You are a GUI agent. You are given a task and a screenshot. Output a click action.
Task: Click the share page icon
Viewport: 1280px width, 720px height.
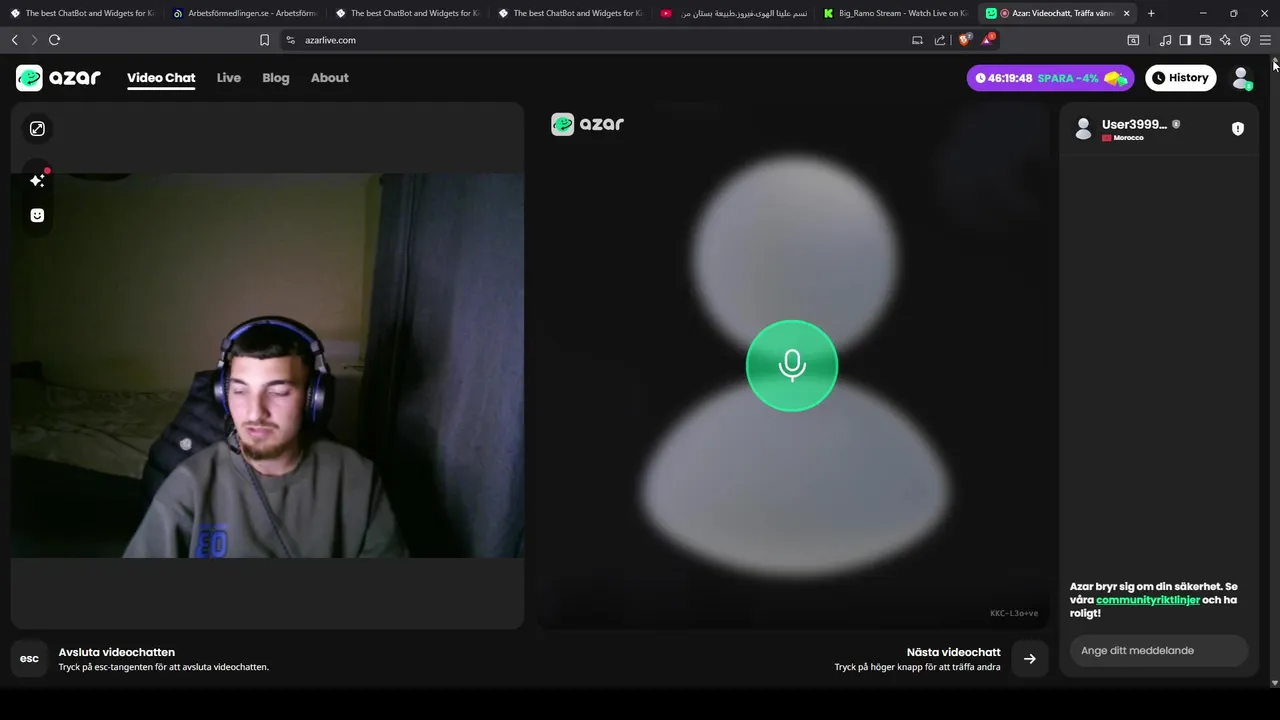(x=940, y=40)
